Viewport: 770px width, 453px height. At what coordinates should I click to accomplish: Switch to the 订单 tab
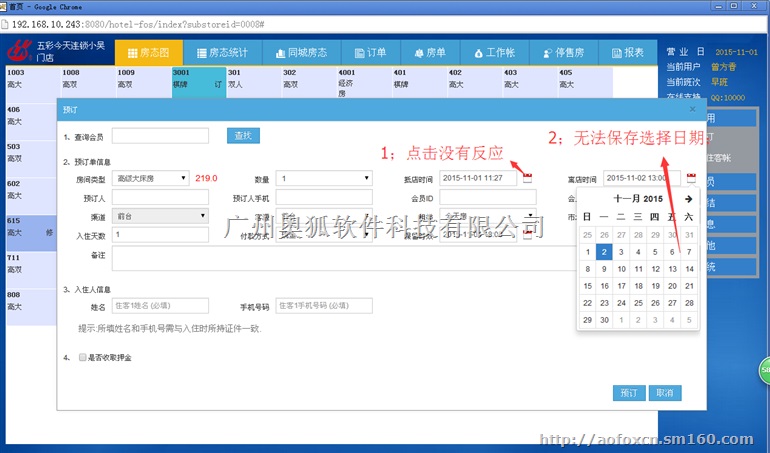pyautogui.click(x=371, y=53)
